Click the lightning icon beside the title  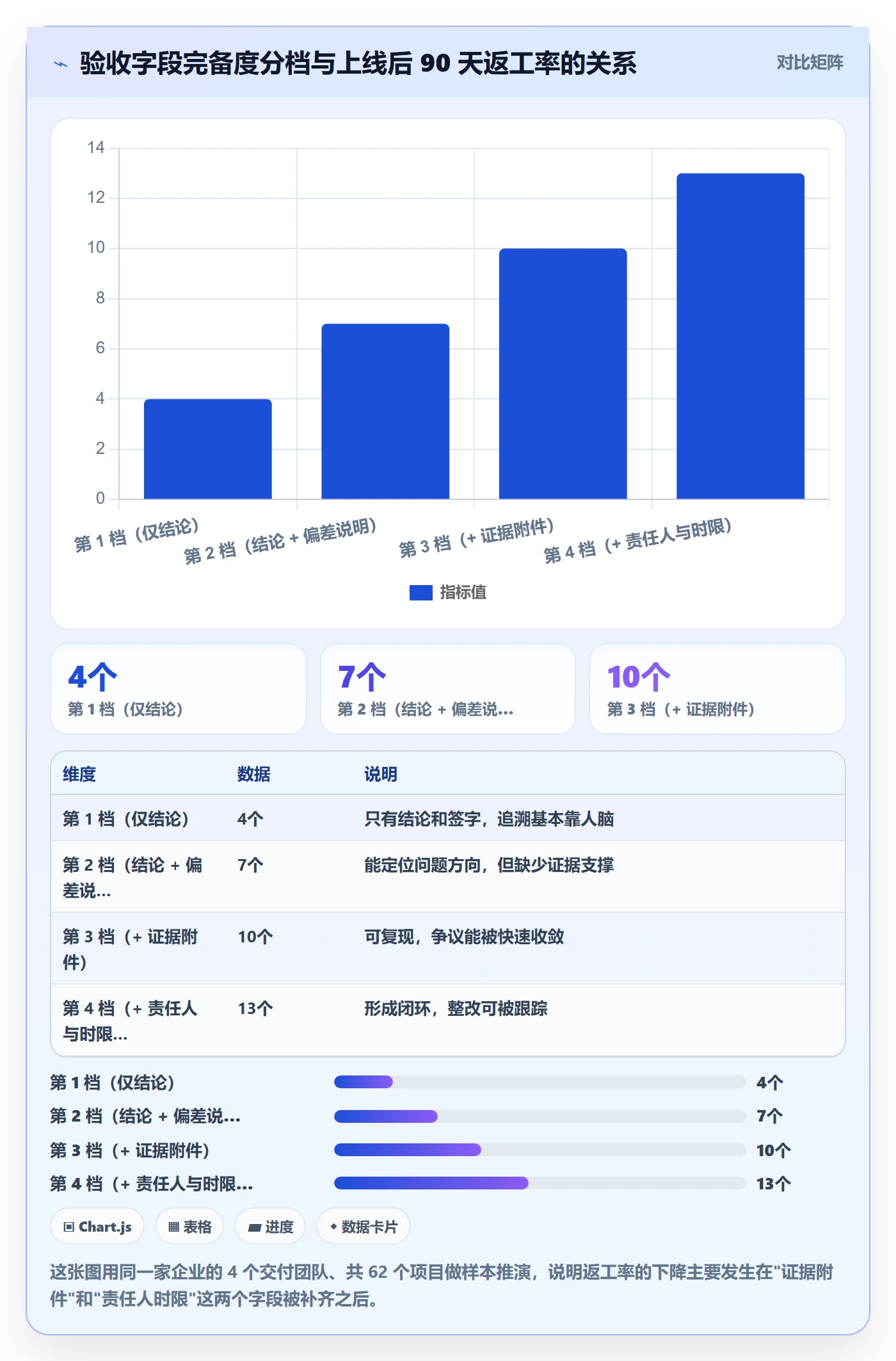61,64
